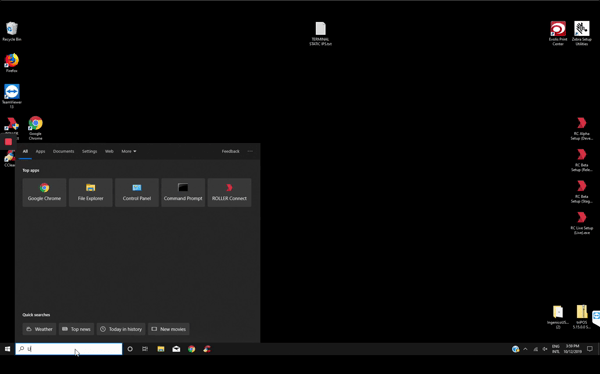Open Mail app from taskbar
This screenshot has height=374, width=600.
pyautogui.click(x=176, y=349)
